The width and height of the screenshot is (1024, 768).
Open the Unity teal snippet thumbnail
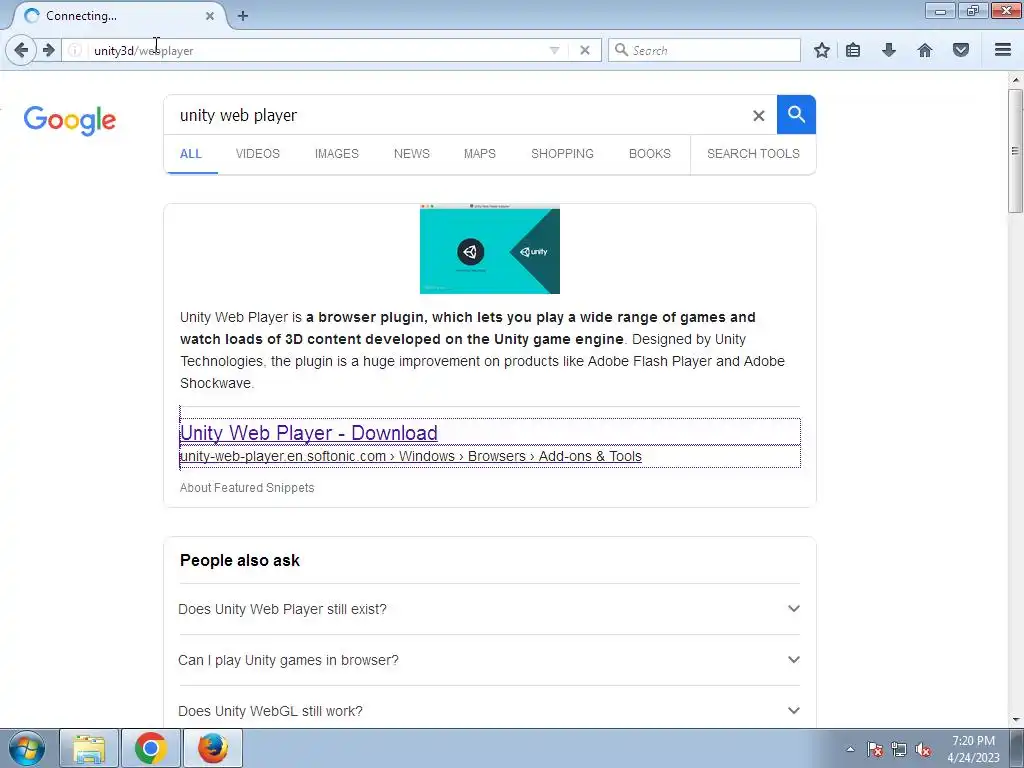(490, 249)
